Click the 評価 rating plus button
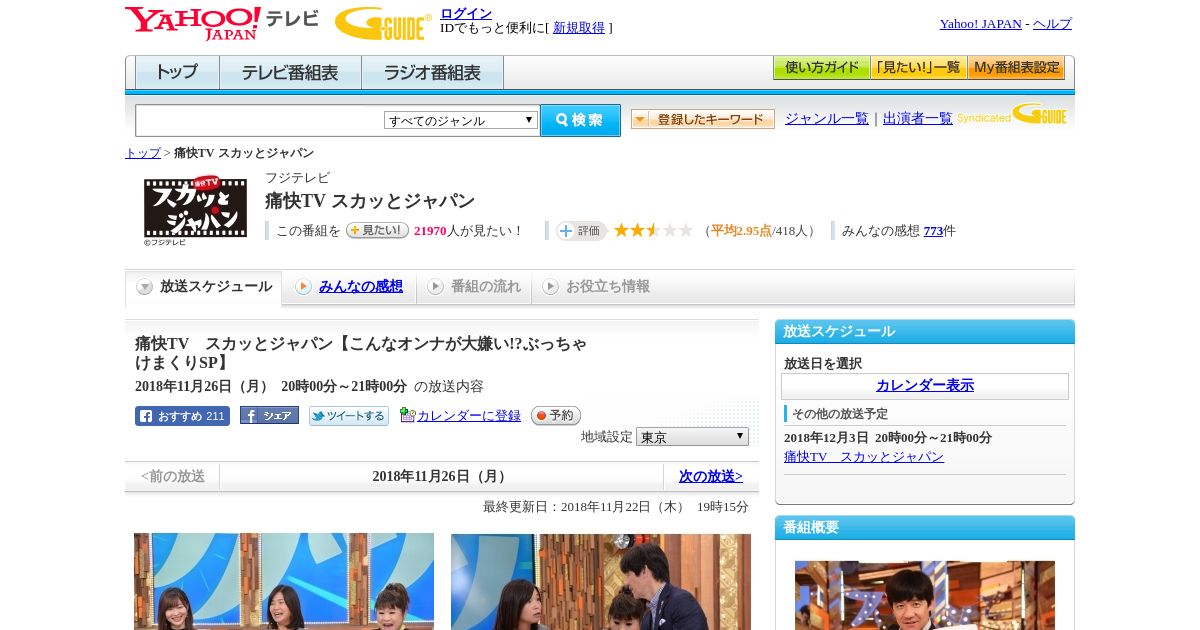The image size is (1200, 630). 581,231
